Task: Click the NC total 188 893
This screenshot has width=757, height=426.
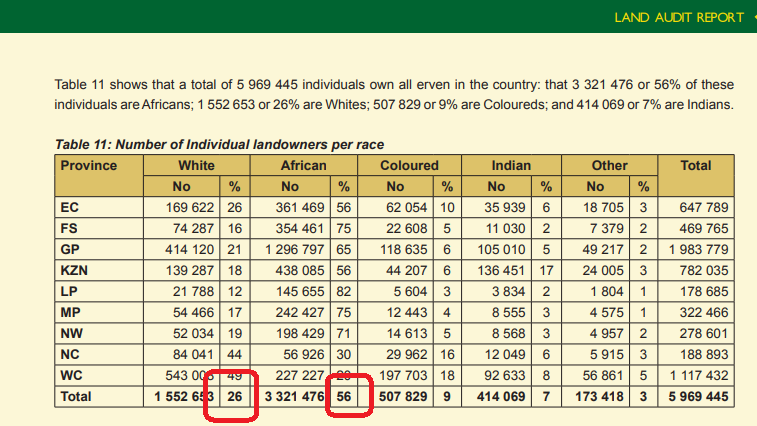Action: coord(704,355)
